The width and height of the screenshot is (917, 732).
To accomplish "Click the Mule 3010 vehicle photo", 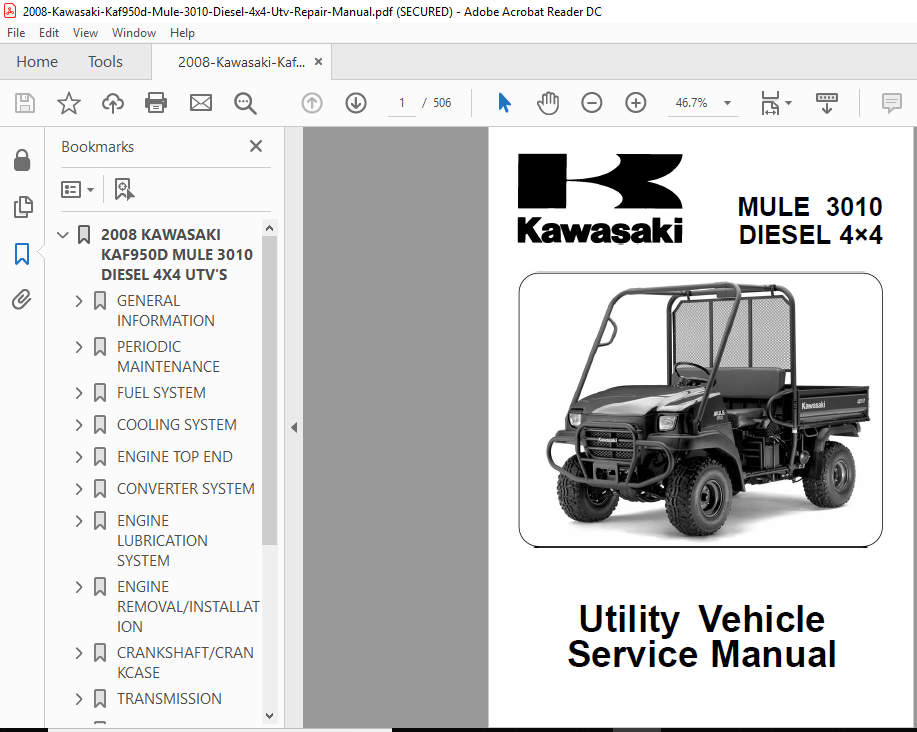I will (700, 410).
